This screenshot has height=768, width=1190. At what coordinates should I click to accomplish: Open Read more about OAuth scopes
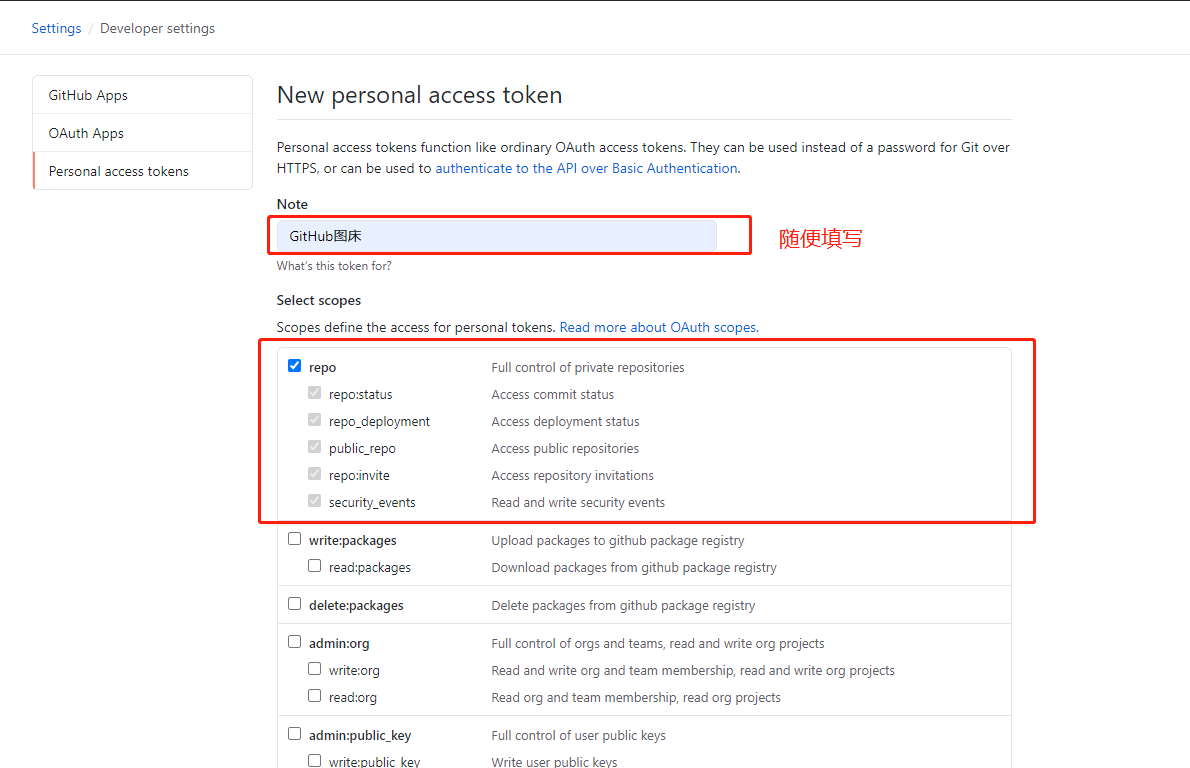[659, 327]
